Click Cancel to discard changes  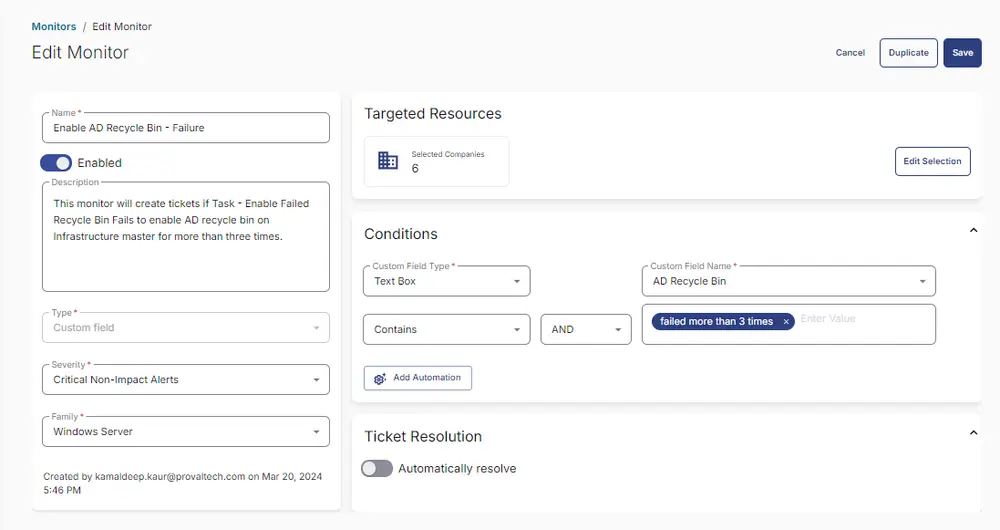pyautogui.click(x=850, y=53)
